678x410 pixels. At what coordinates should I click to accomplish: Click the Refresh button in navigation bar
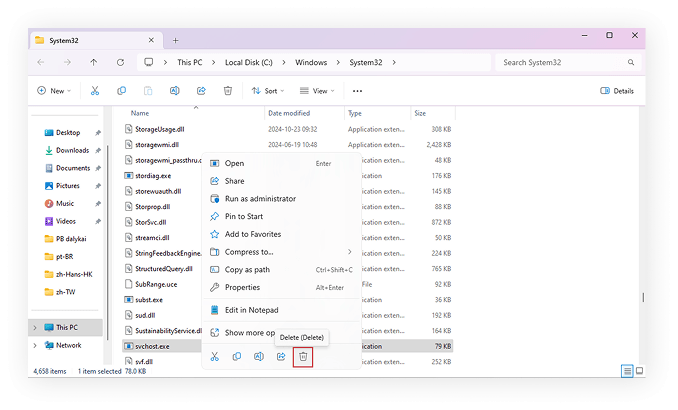[x=120, y=62]
